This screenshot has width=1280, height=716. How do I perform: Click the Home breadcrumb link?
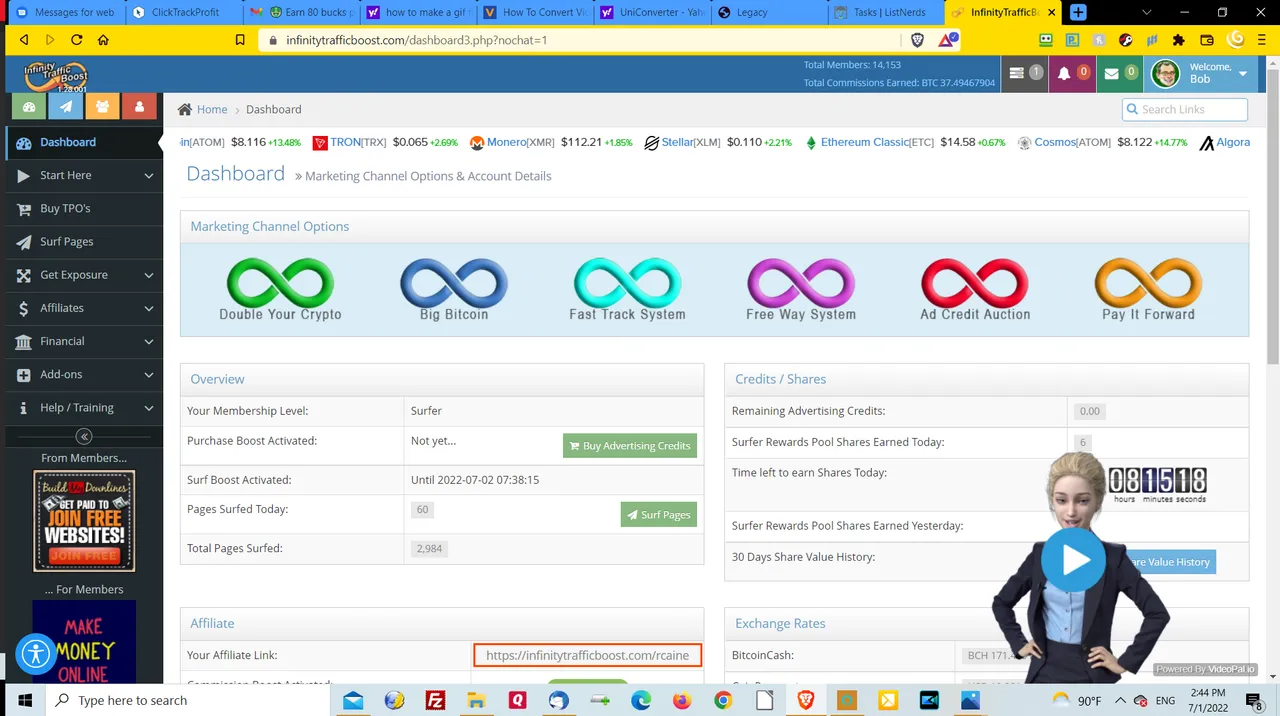click(212, 109)
